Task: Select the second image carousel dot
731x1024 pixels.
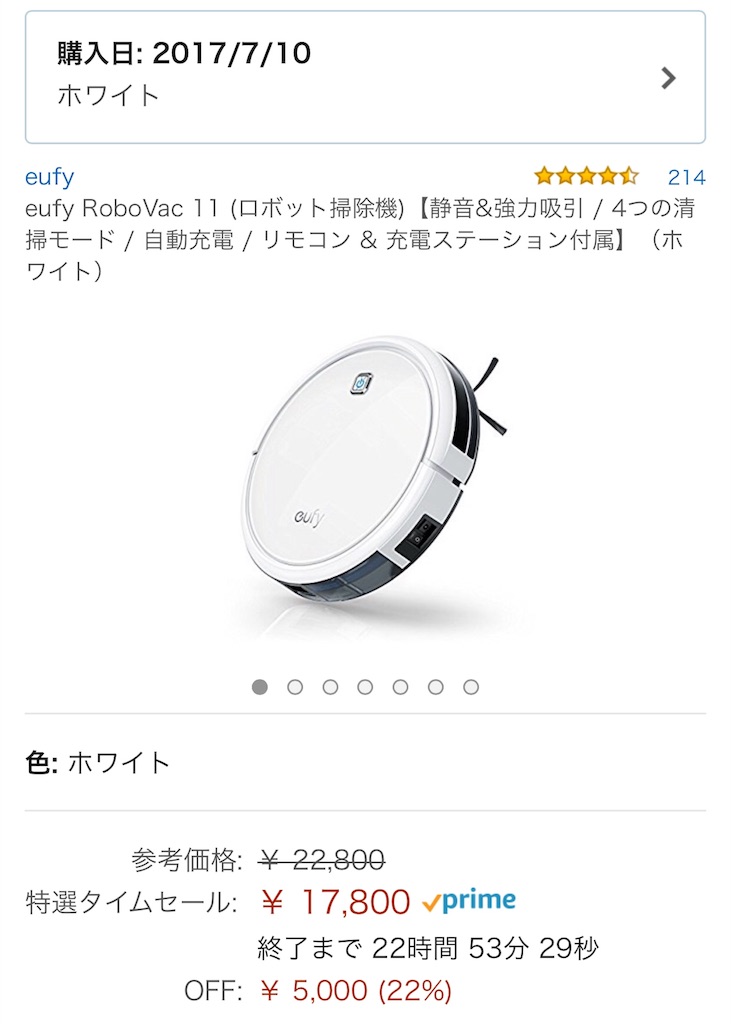Action: pos(295,687)
